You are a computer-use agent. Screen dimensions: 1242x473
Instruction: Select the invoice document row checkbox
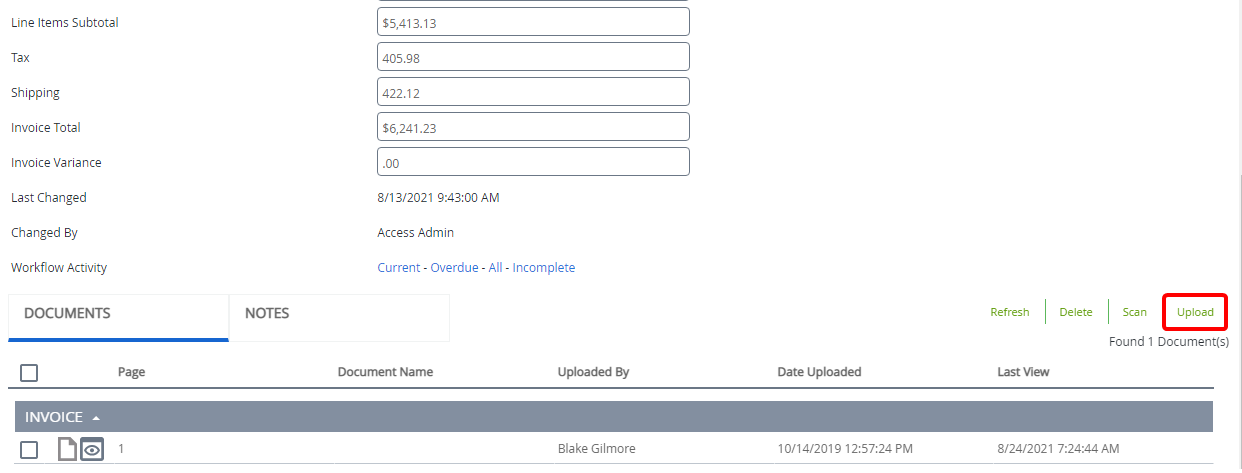[x=29, y=450]
